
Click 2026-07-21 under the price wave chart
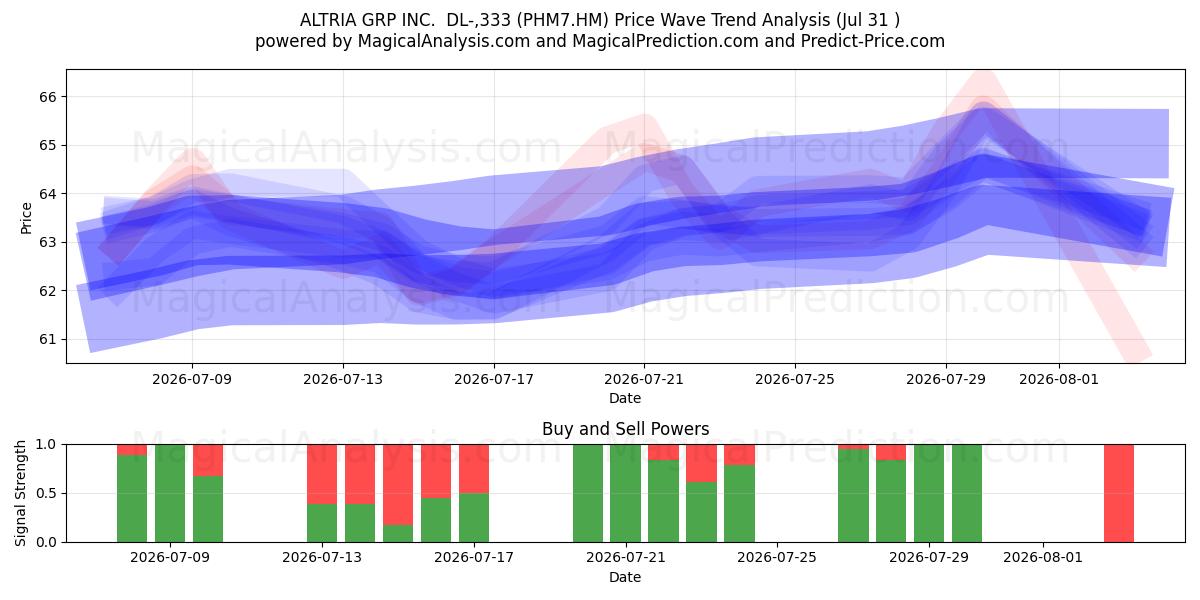click(644, 379)
